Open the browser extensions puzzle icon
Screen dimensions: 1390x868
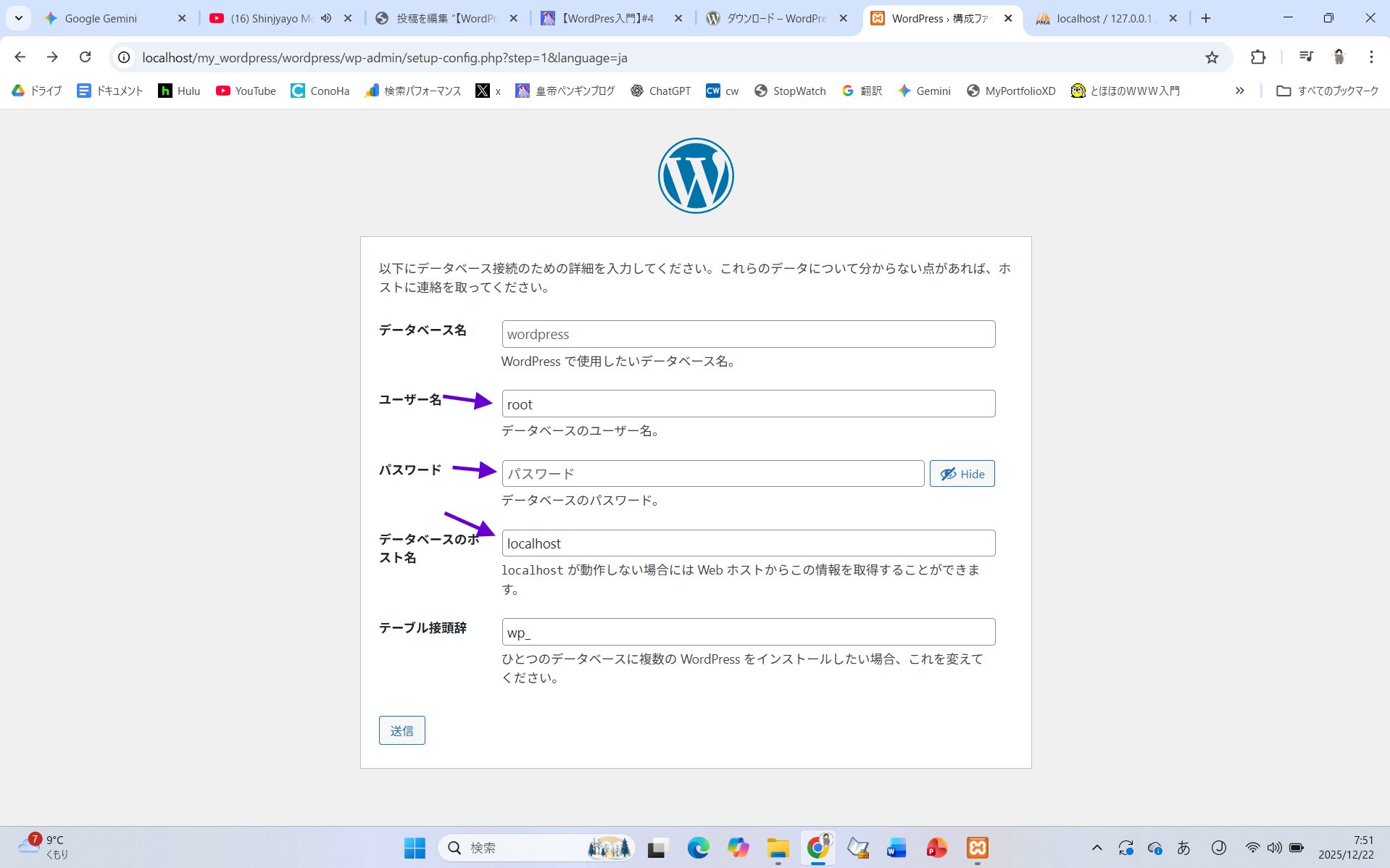[1257, 57]
